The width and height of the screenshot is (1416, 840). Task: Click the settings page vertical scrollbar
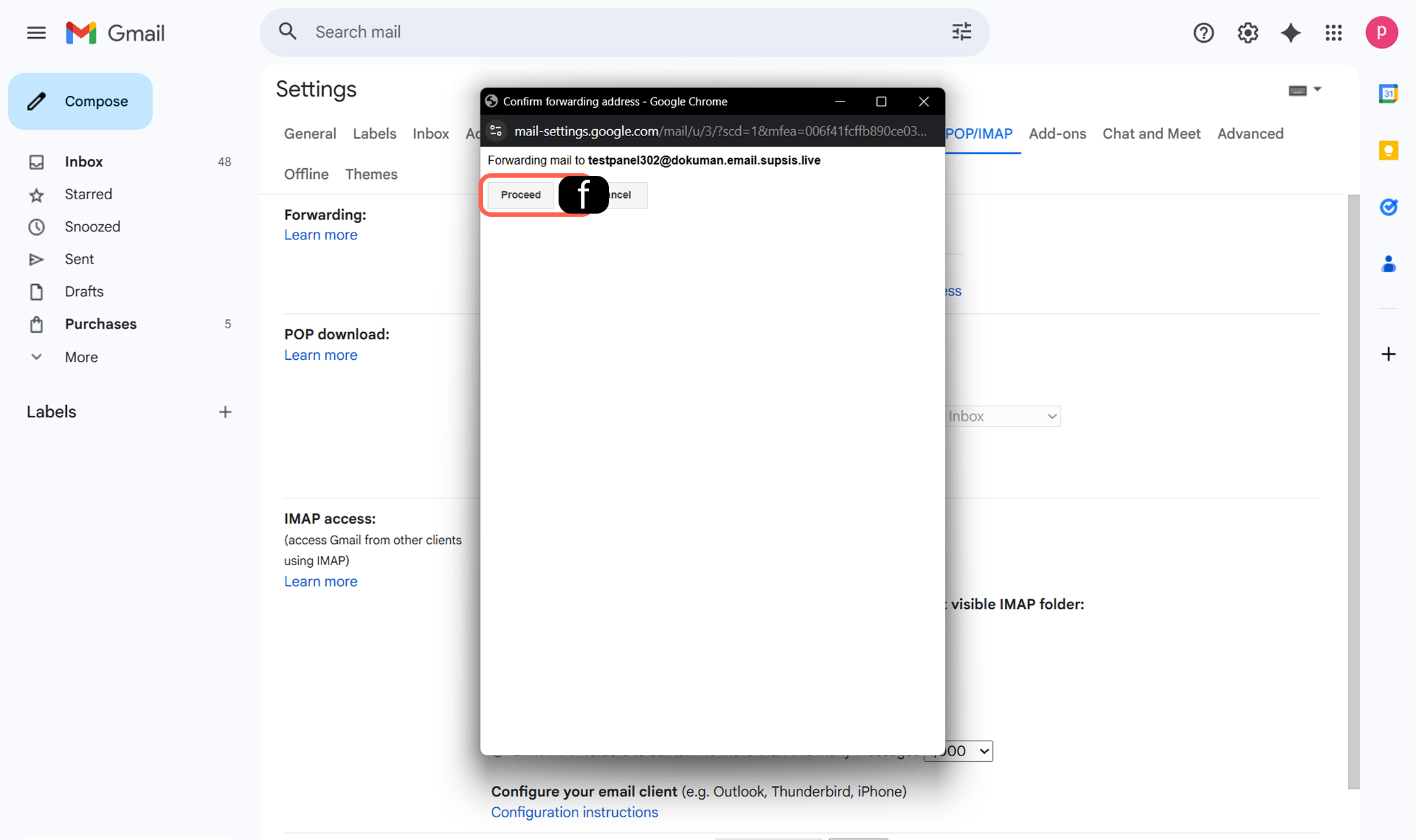1354,492
